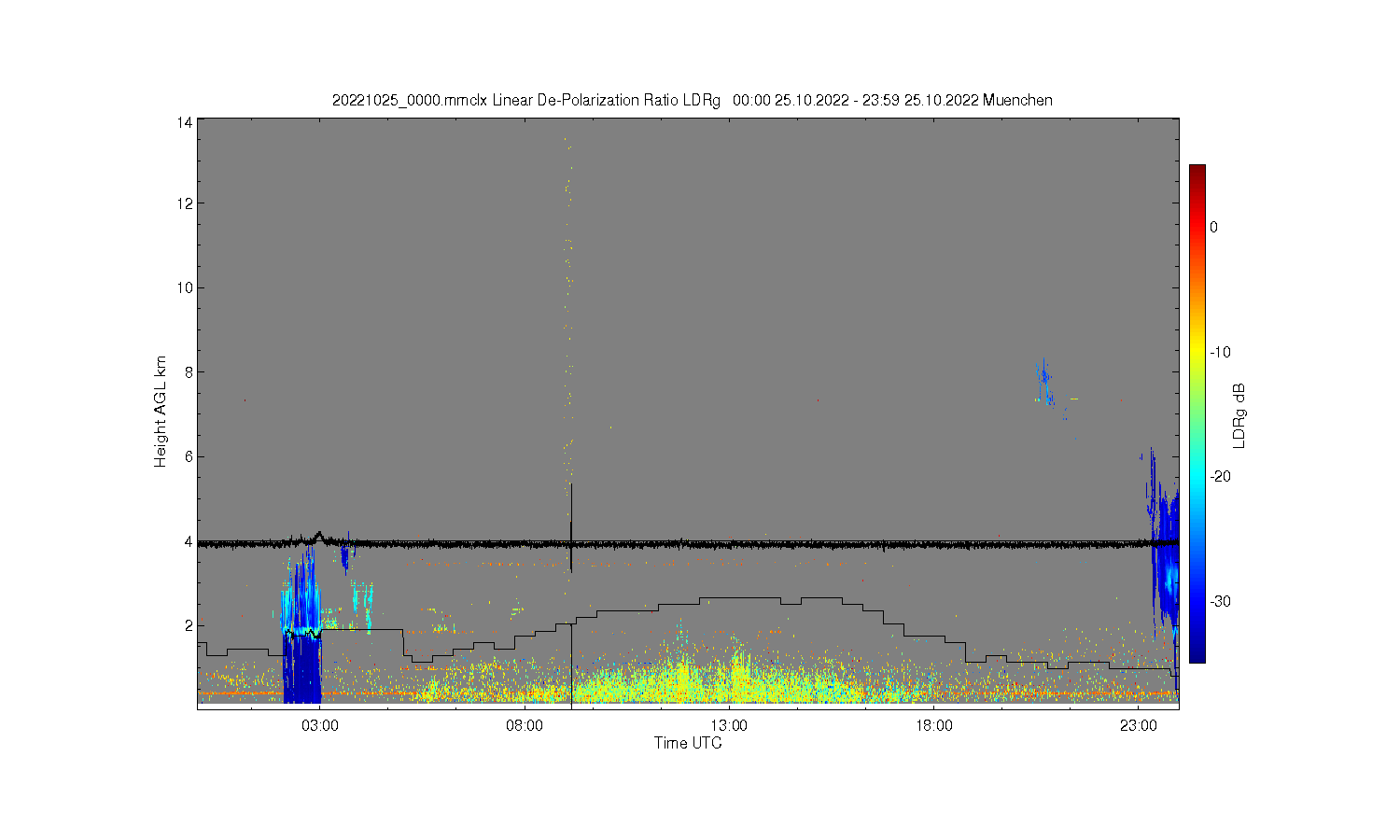Click the height tick label 4
1400x840 pixels.
click(x=189, y=541)
